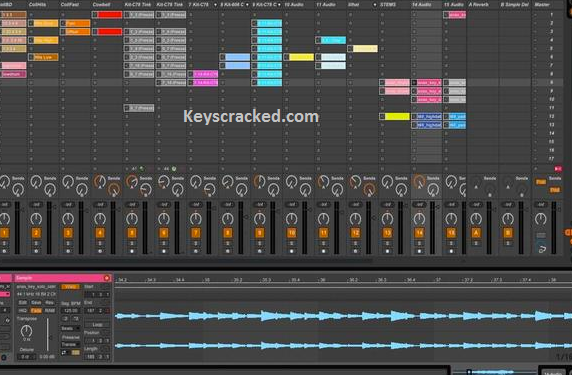
Task: Click the Save button in Sample box
Action: pos(36,302)
